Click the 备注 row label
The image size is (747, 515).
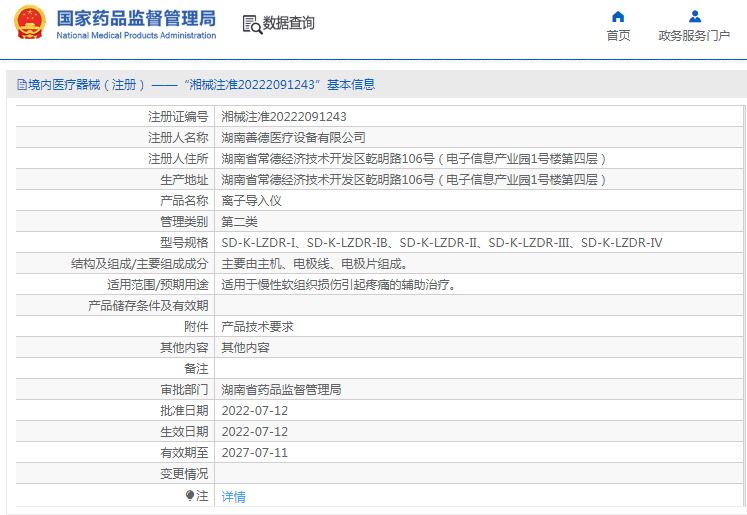pos(196,369)
